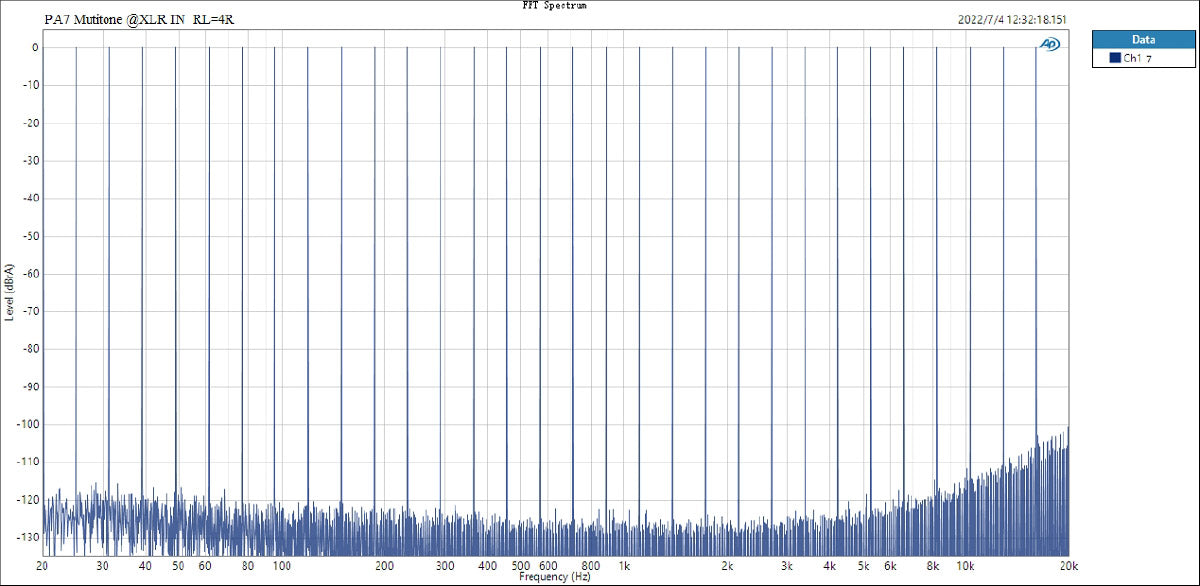This screenshot has width=1200, height=586.
Task: Select the Ch1 entry in the legend
Action: 1137,59
